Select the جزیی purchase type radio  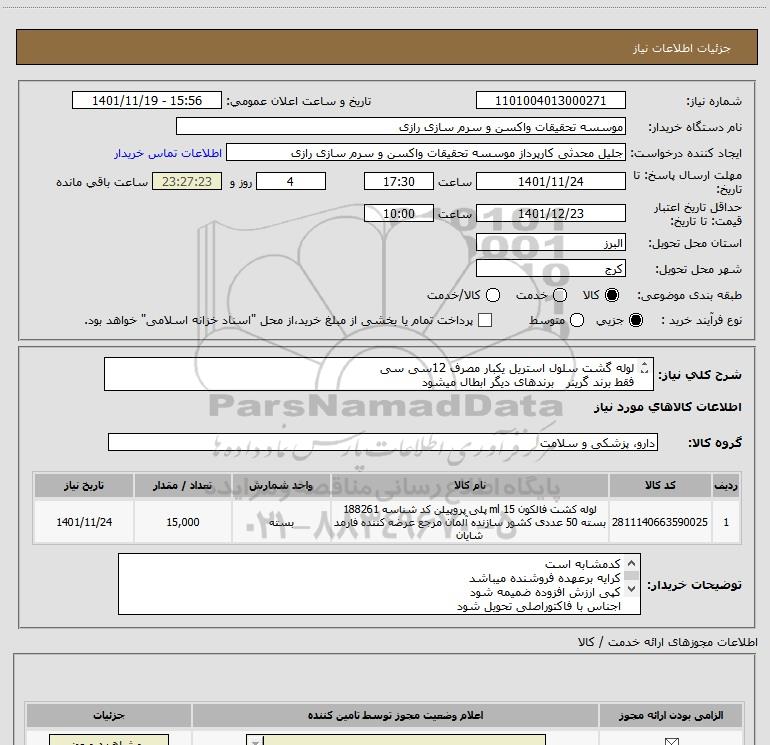[x=635, y=320]
